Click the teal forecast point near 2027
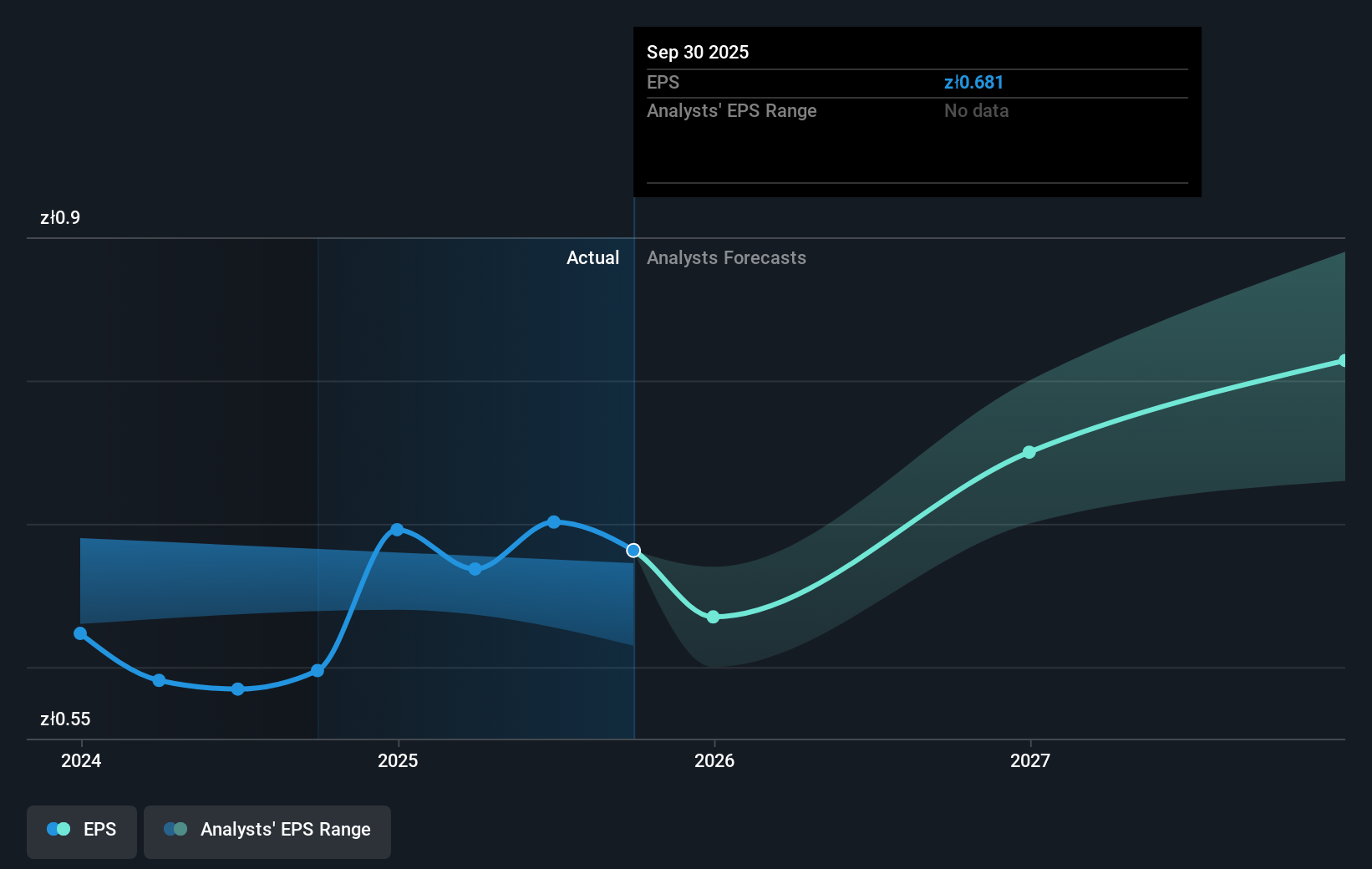Image resolution: width=1372 pixels, height=869 pixels. pos(1029,452)
